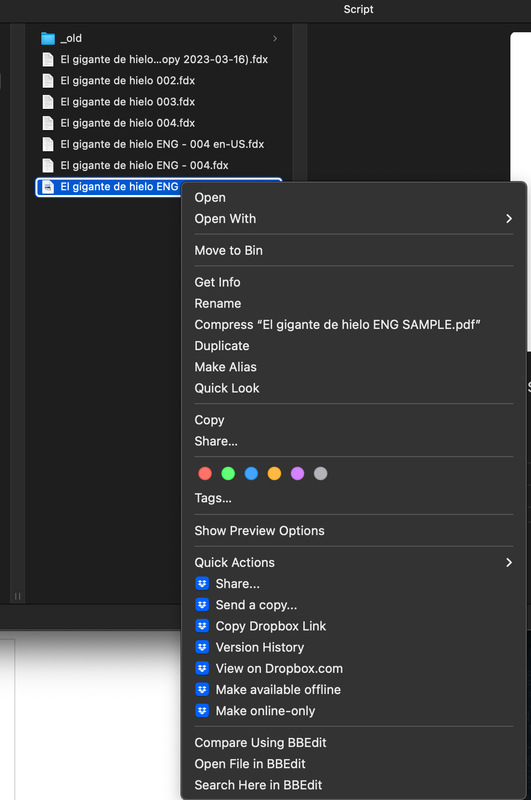This screenshot has height=800, width=531.
Task: Click the _old folder name
Action: click(x=71, y=38)
